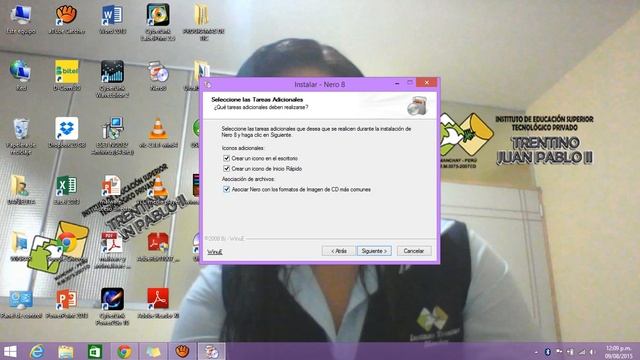
Task: Open the taskbar clock and date
Action: (619, 352)
